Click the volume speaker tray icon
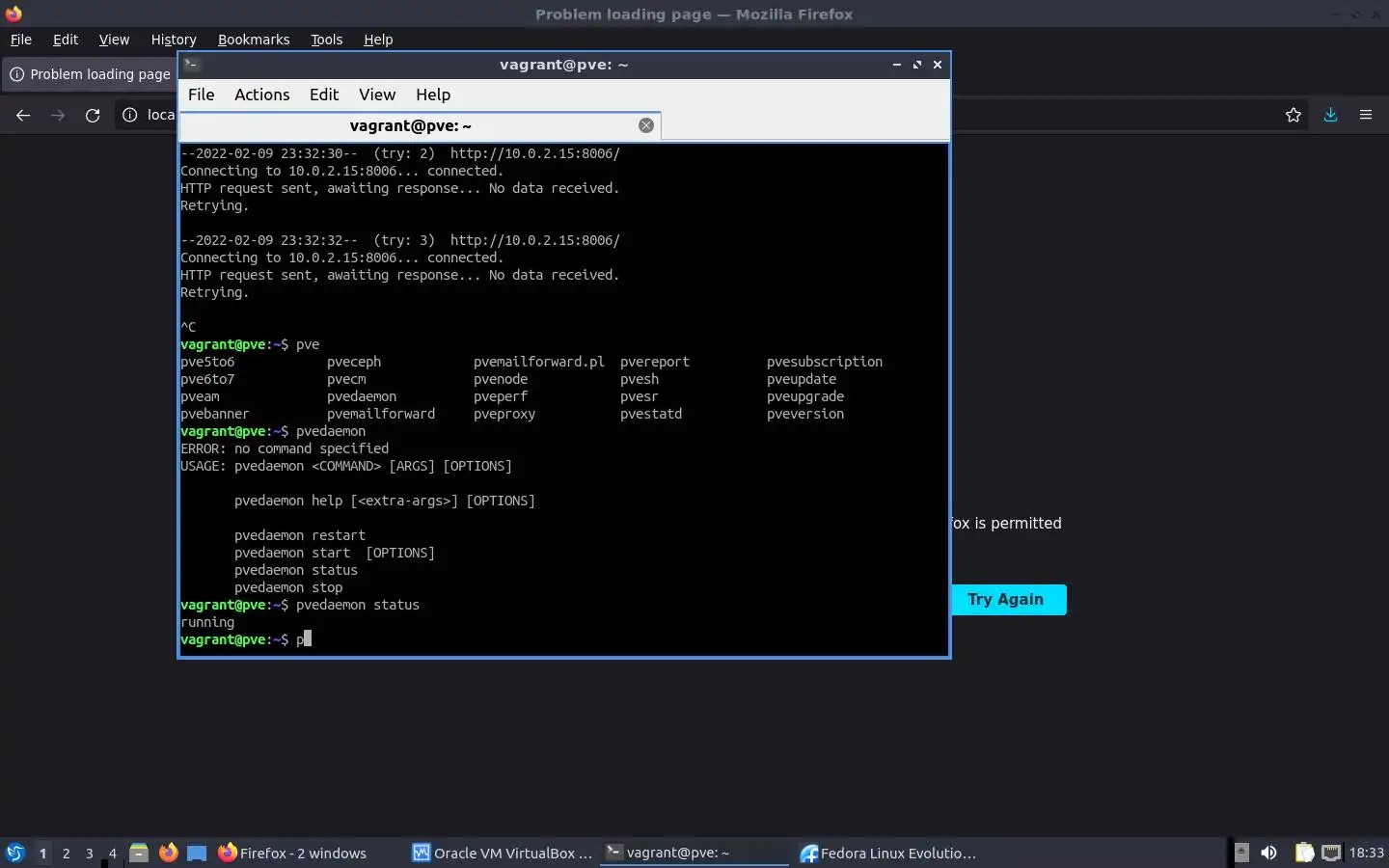This screenshot has height=868, width=1389. pos(1269,853)
